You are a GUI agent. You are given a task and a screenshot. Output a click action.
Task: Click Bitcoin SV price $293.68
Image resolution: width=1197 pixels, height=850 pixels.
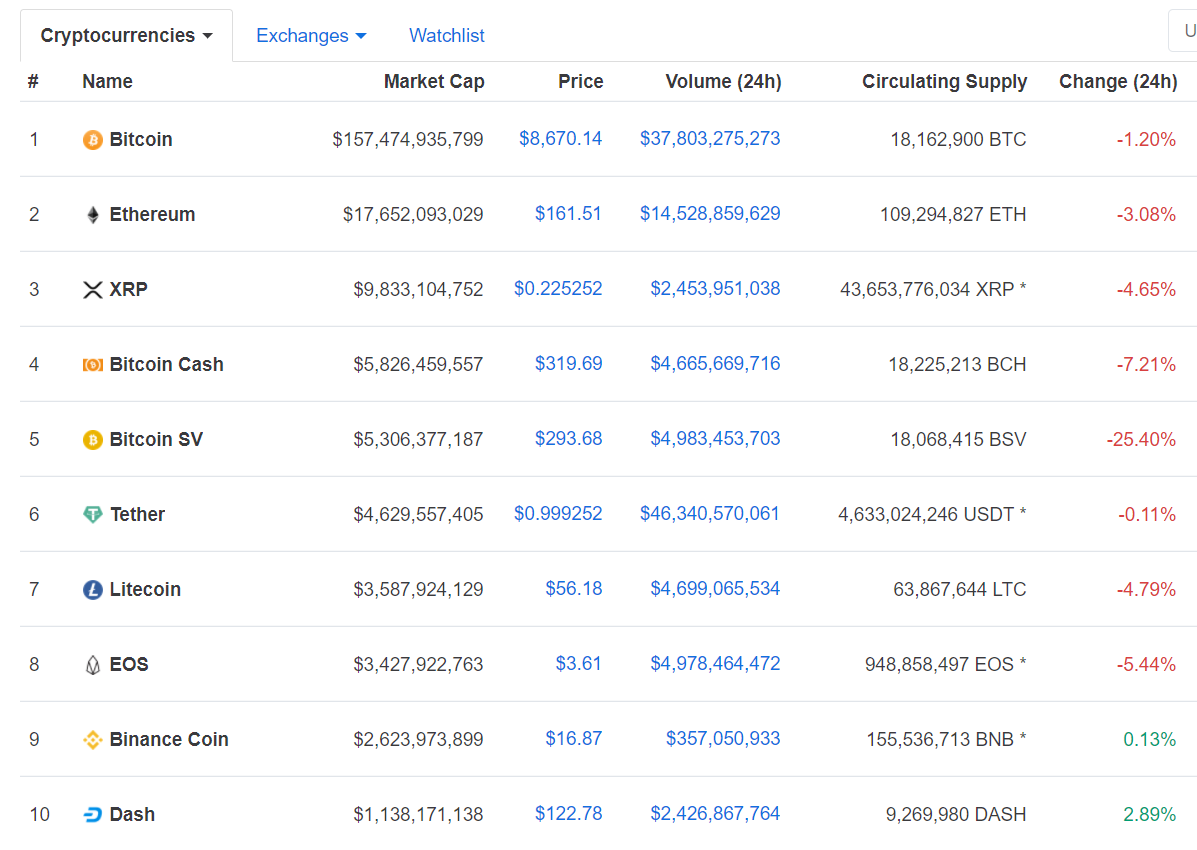point(568,439)
